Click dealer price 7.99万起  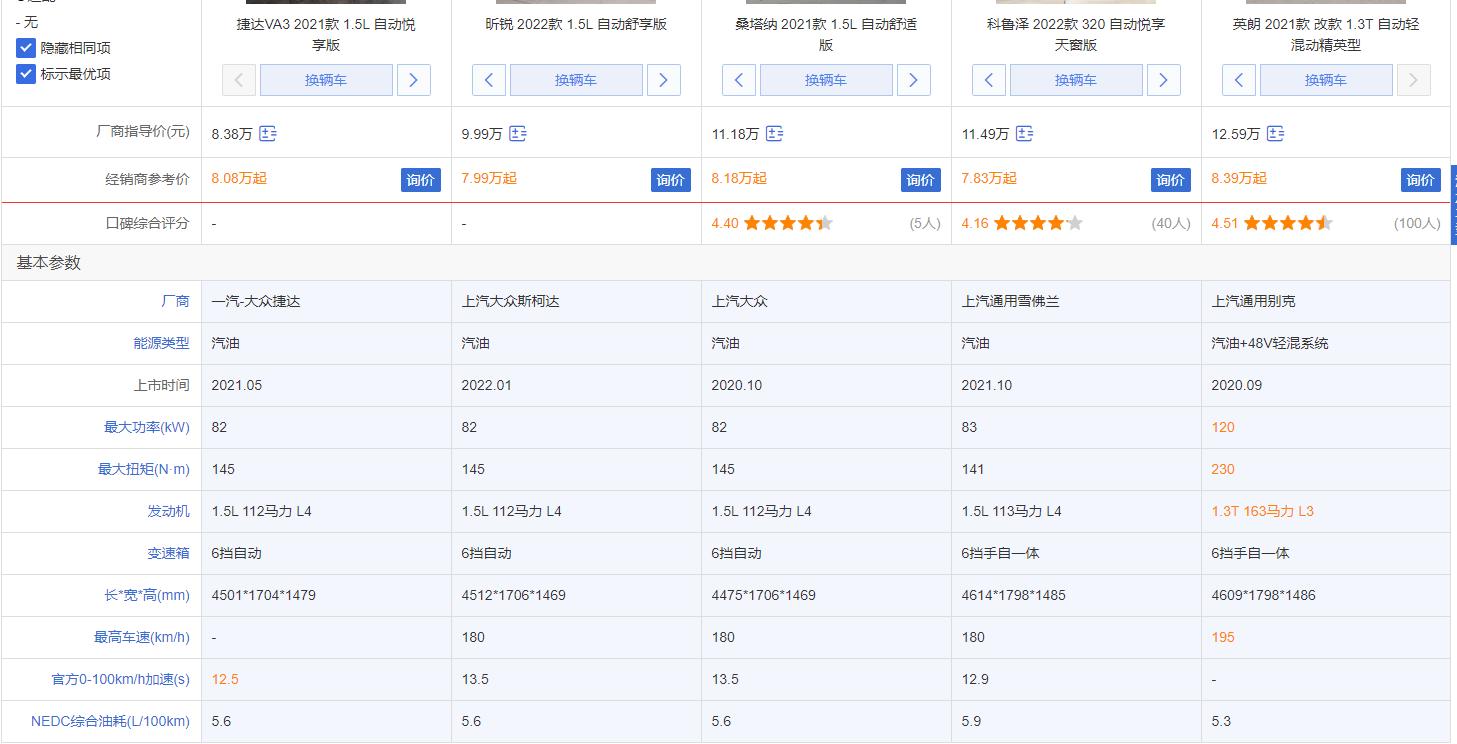[489, 178]
